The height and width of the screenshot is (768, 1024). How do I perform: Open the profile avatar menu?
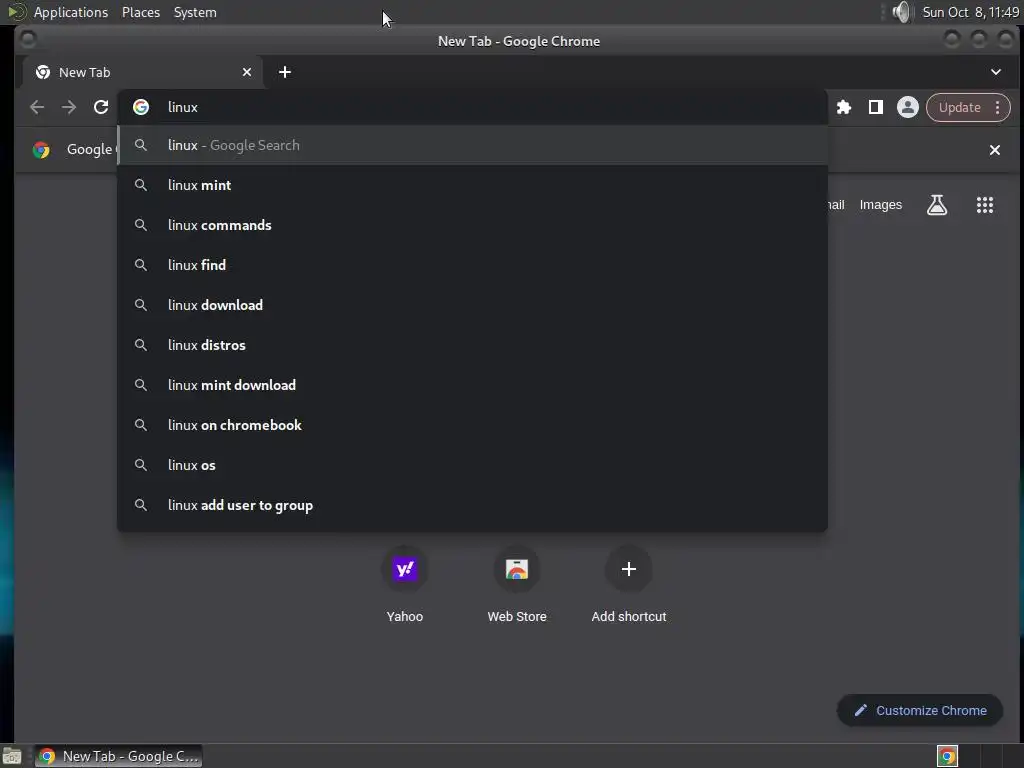pyautogui.click(x=907, y=108)
